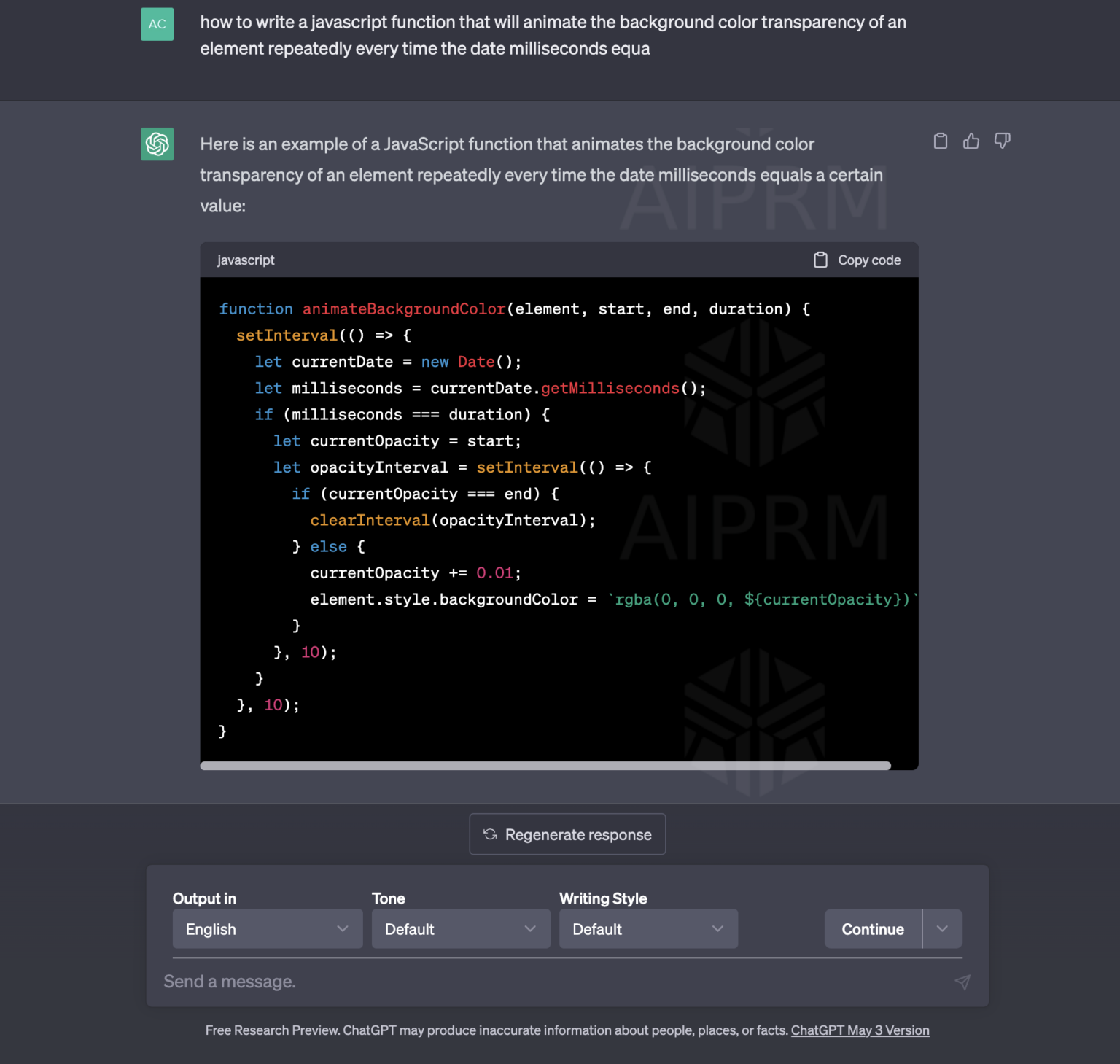
Task: Click the user's question text
Action: 553,35
